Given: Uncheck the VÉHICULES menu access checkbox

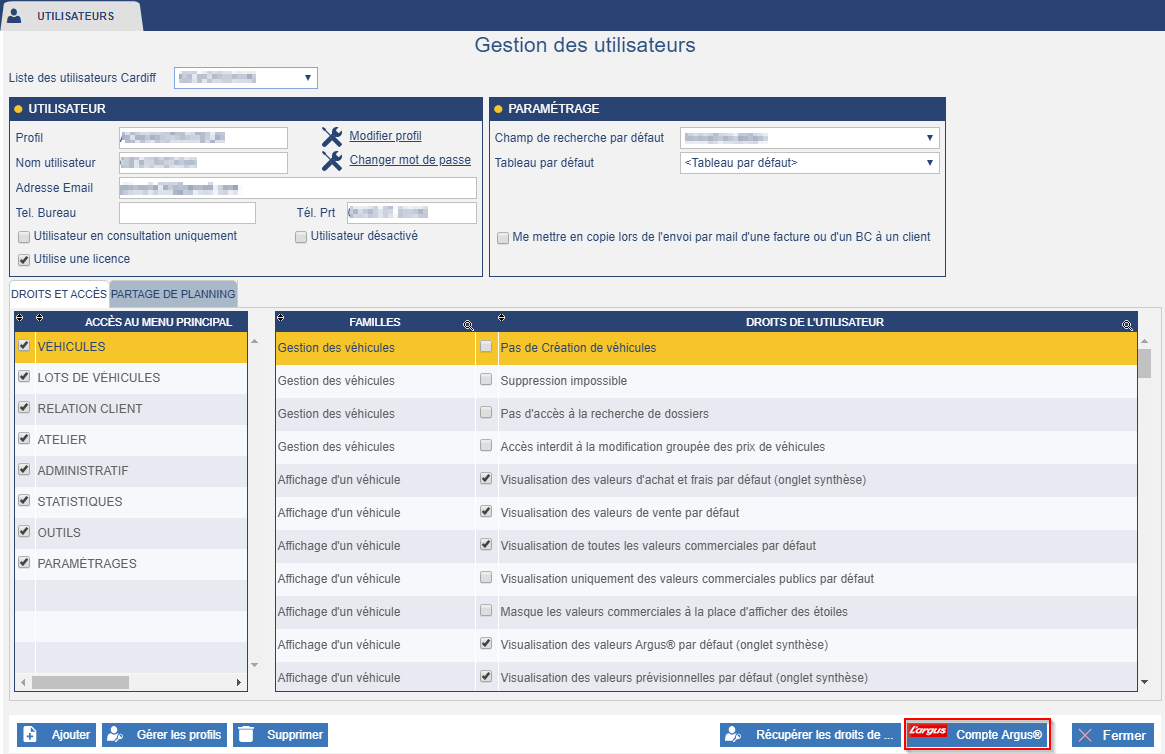Looking at the screenshot, I should coord(24,345).
